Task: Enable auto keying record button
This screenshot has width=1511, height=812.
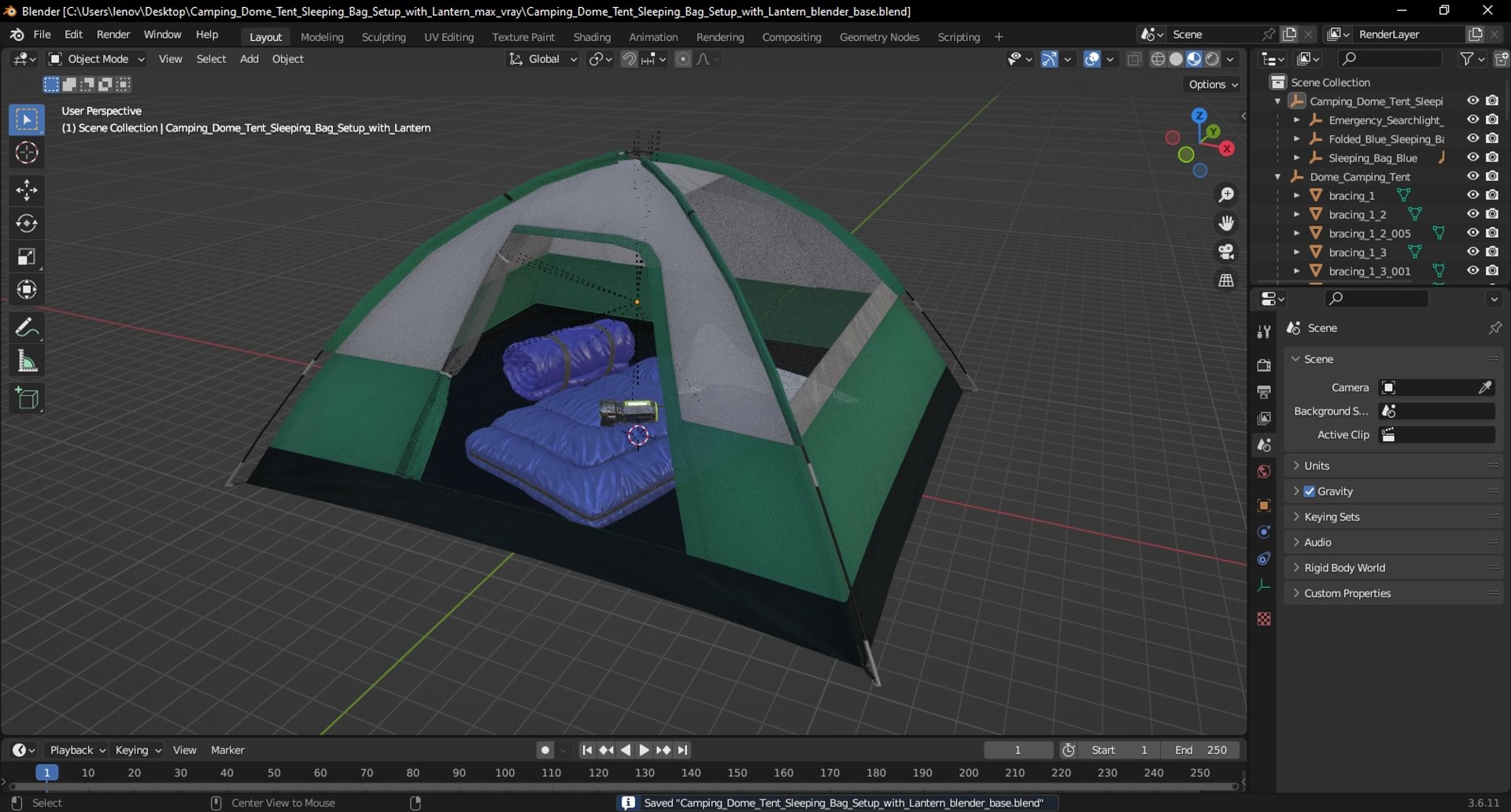Action: [545, 750]
